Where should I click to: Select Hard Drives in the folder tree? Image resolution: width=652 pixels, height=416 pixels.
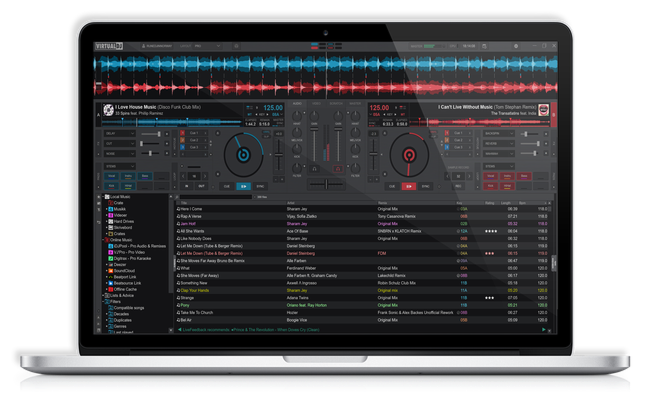121,222
